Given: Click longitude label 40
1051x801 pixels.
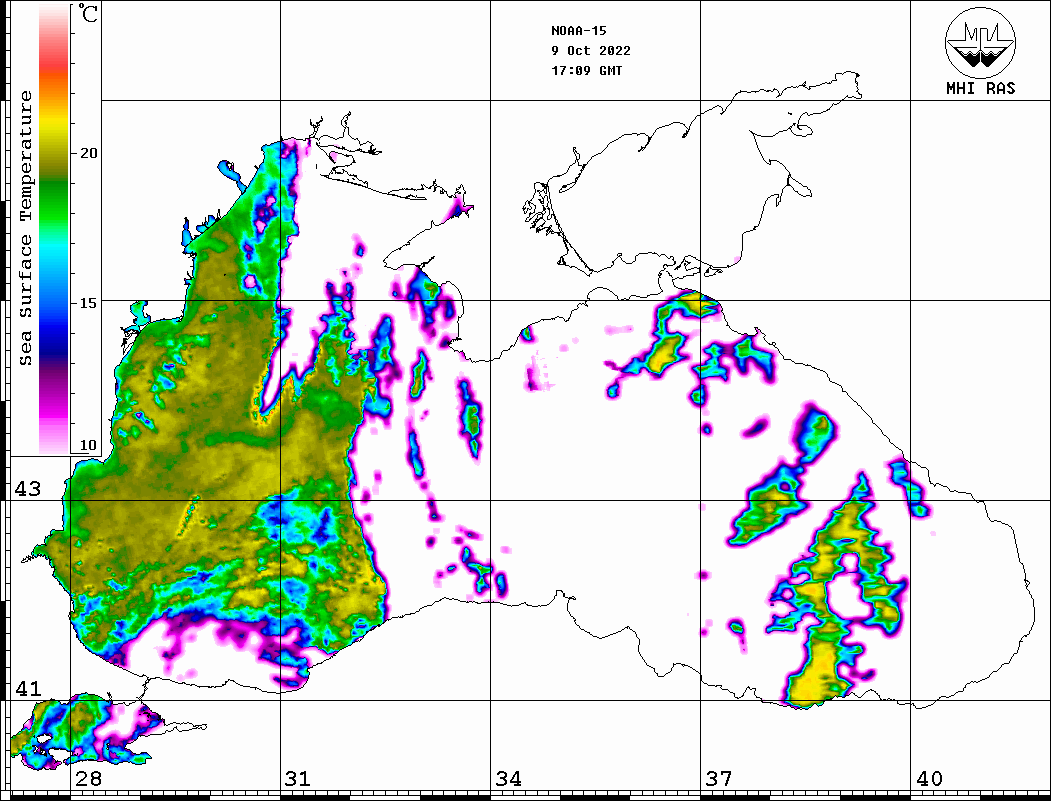Looking at the screenshot, I should [929, 779].
